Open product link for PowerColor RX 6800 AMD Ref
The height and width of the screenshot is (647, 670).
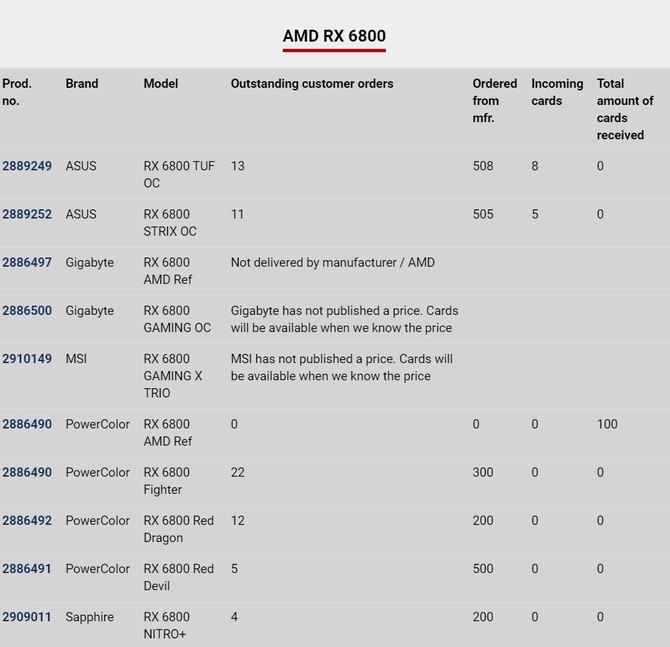(x=27, y=424)
